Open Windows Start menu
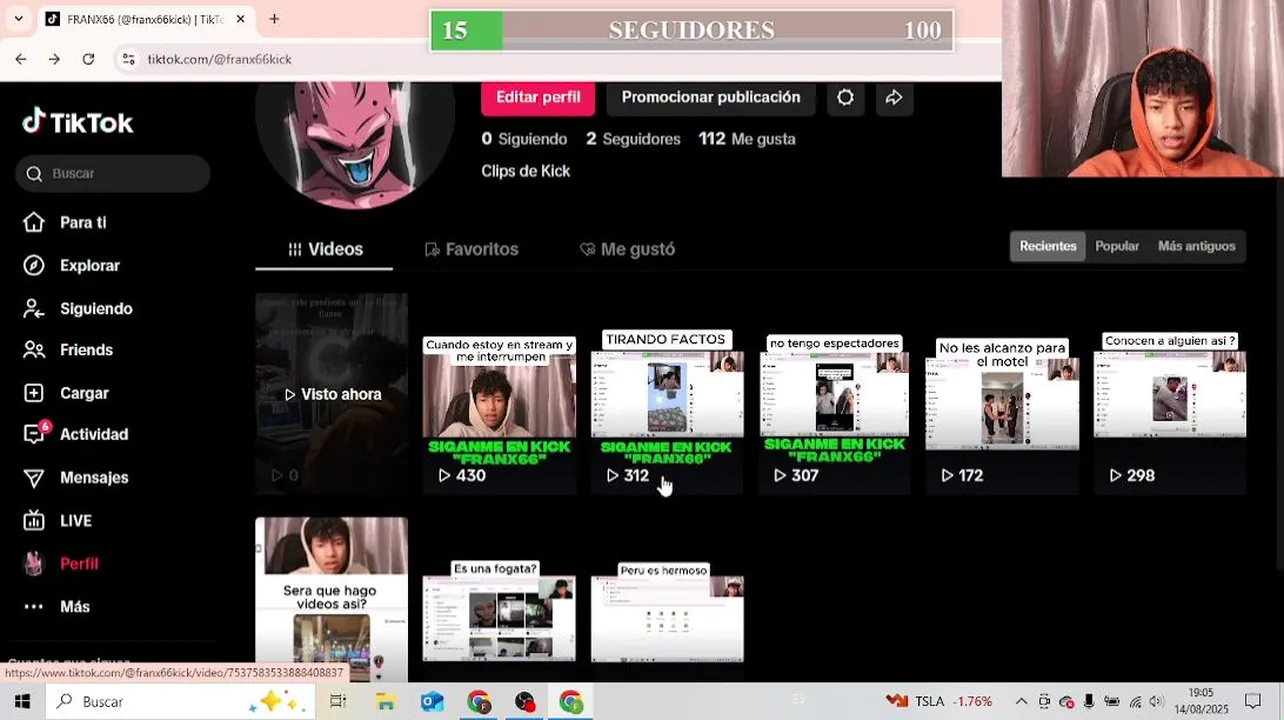The height and width of the screenshot is (720, 1284). (x=21, y=701)
